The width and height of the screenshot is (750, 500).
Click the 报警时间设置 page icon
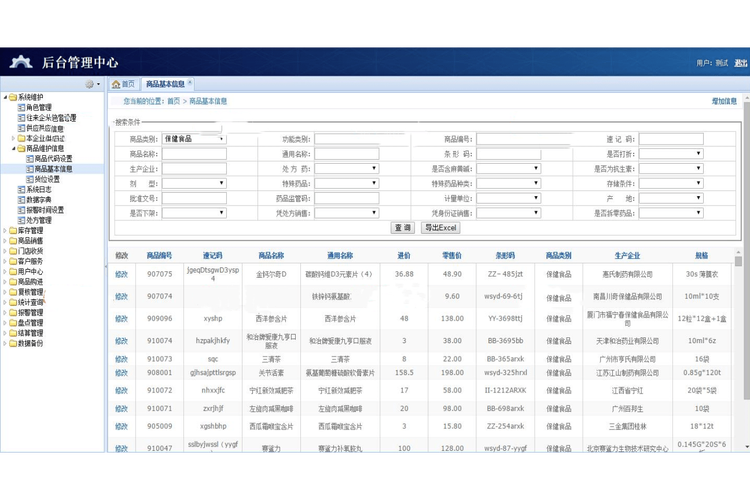click(21, 210)
